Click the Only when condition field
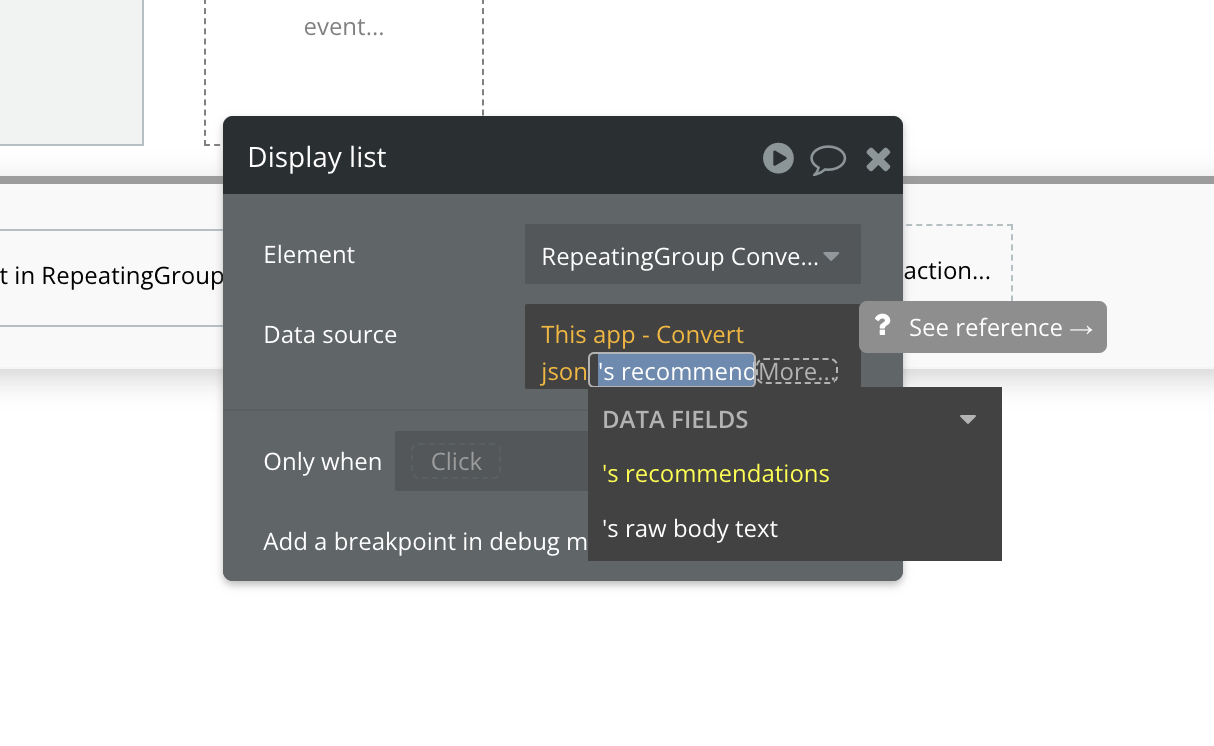 [x=456, y=461]
